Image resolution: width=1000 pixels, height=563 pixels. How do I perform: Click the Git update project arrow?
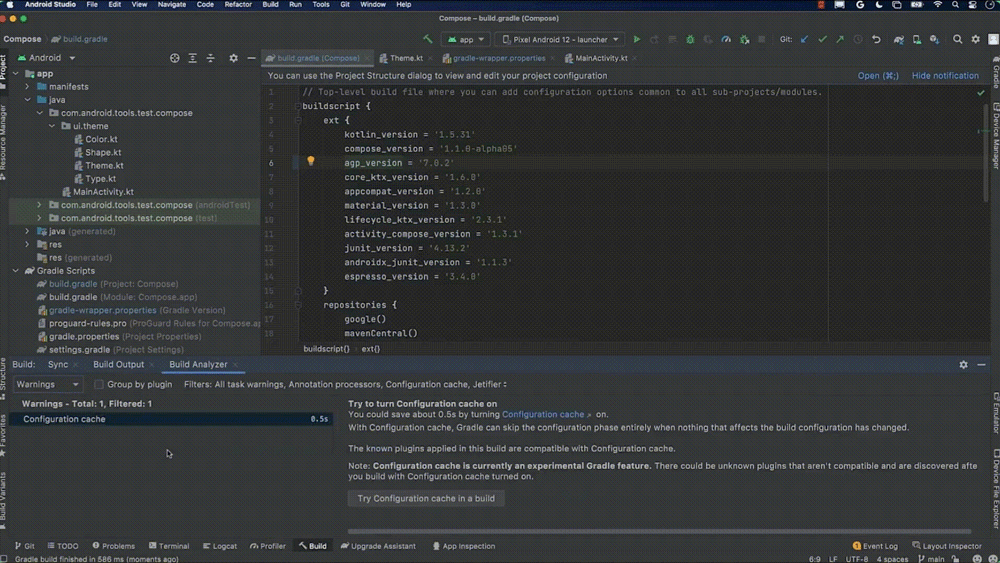point(804,40)
